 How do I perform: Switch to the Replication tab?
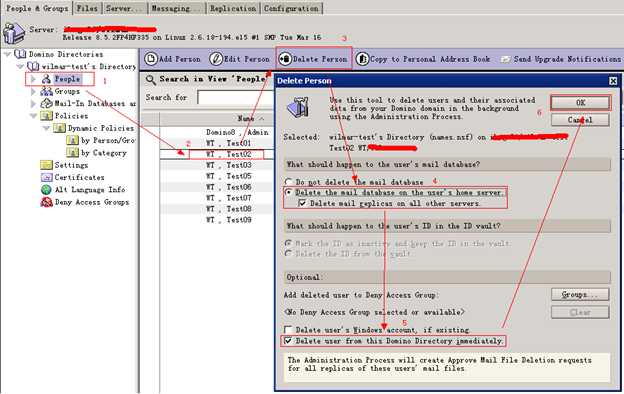(233, 8)
